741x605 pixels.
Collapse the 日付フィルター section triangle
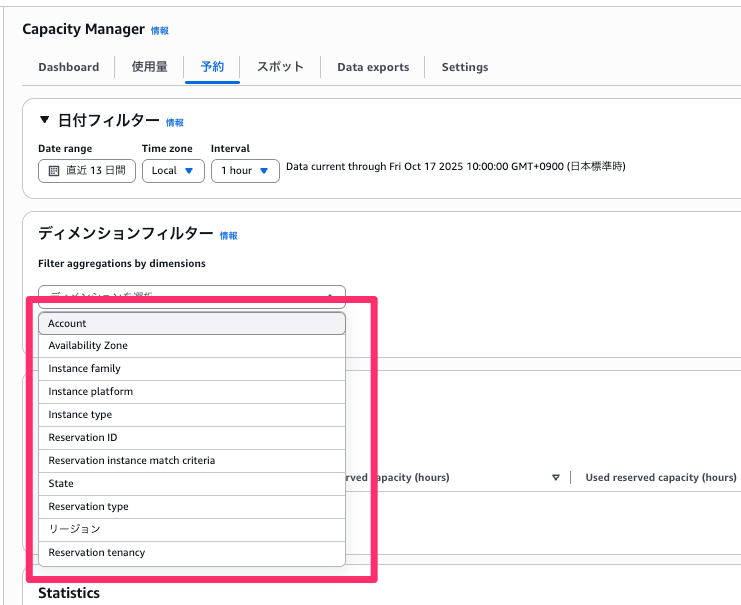44,121
